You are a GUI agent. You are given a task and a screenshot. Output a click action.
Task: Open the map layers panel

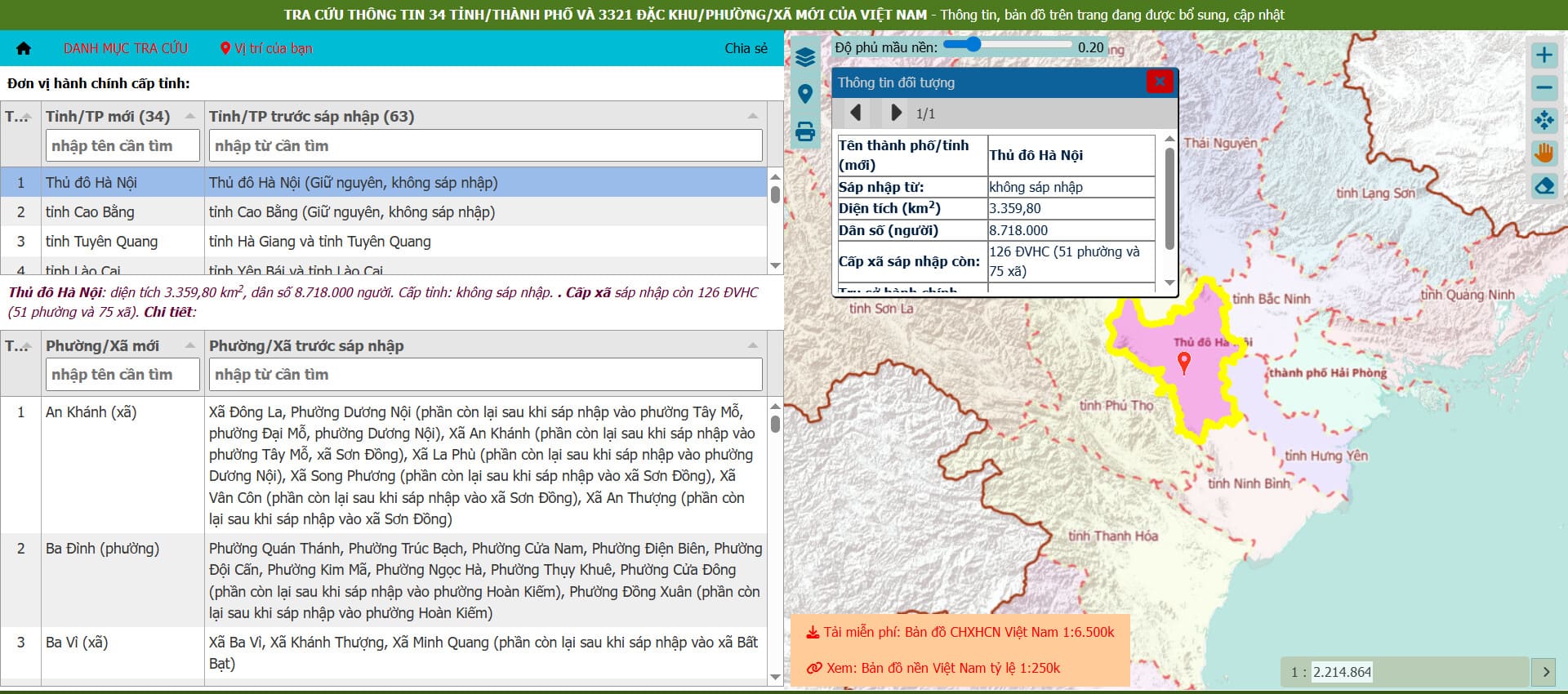(x=805, y=57)
